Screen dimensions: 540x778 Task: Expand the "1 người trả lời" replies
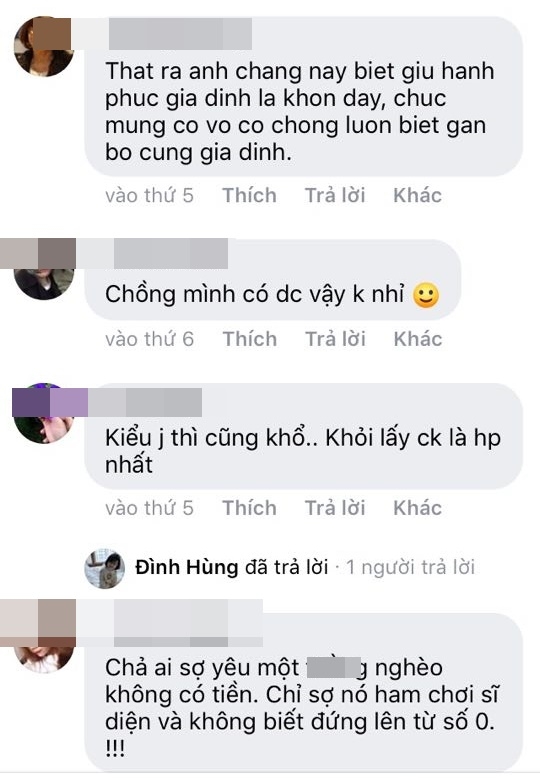(x=410, y=567)
